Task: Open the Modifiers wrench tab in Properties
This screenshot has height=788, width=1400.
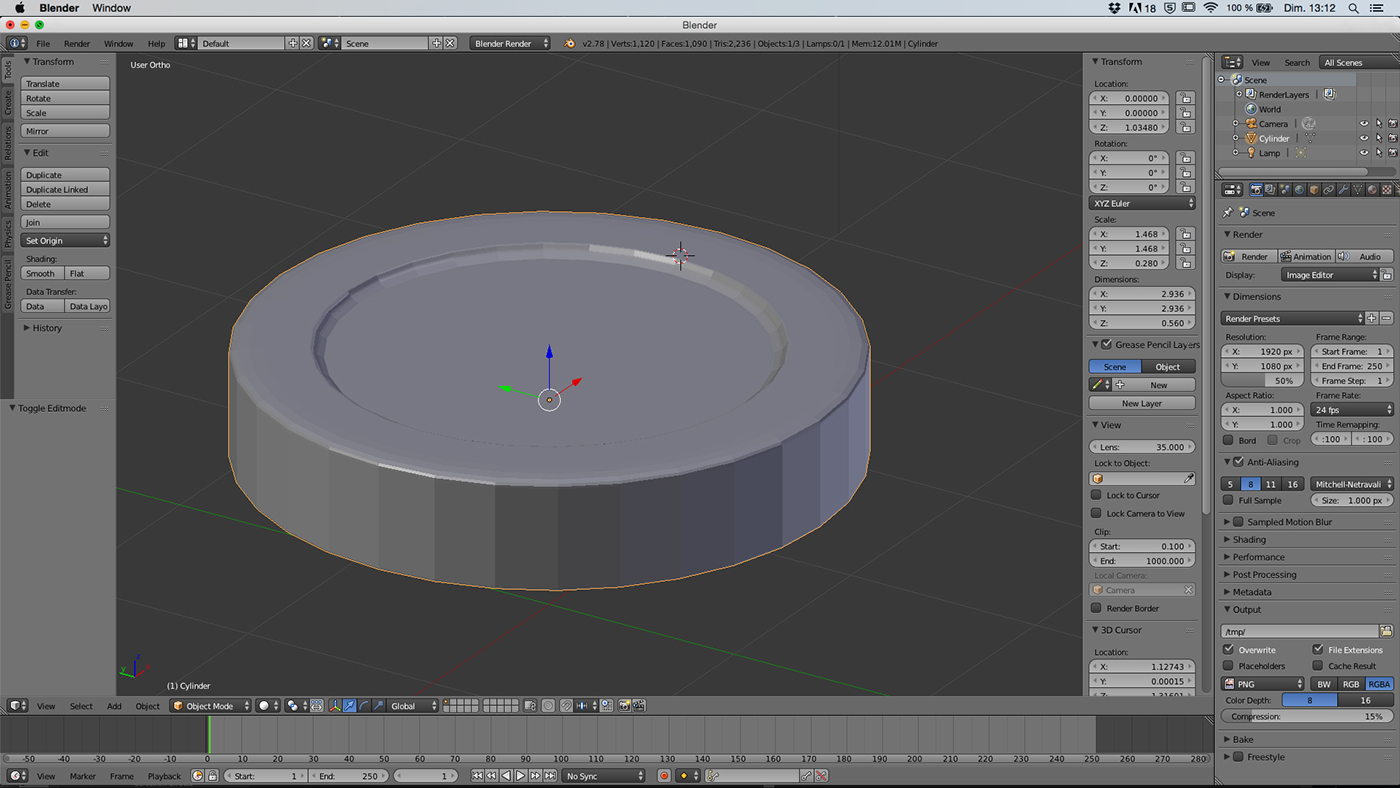Action: (x=1343, y=189)
